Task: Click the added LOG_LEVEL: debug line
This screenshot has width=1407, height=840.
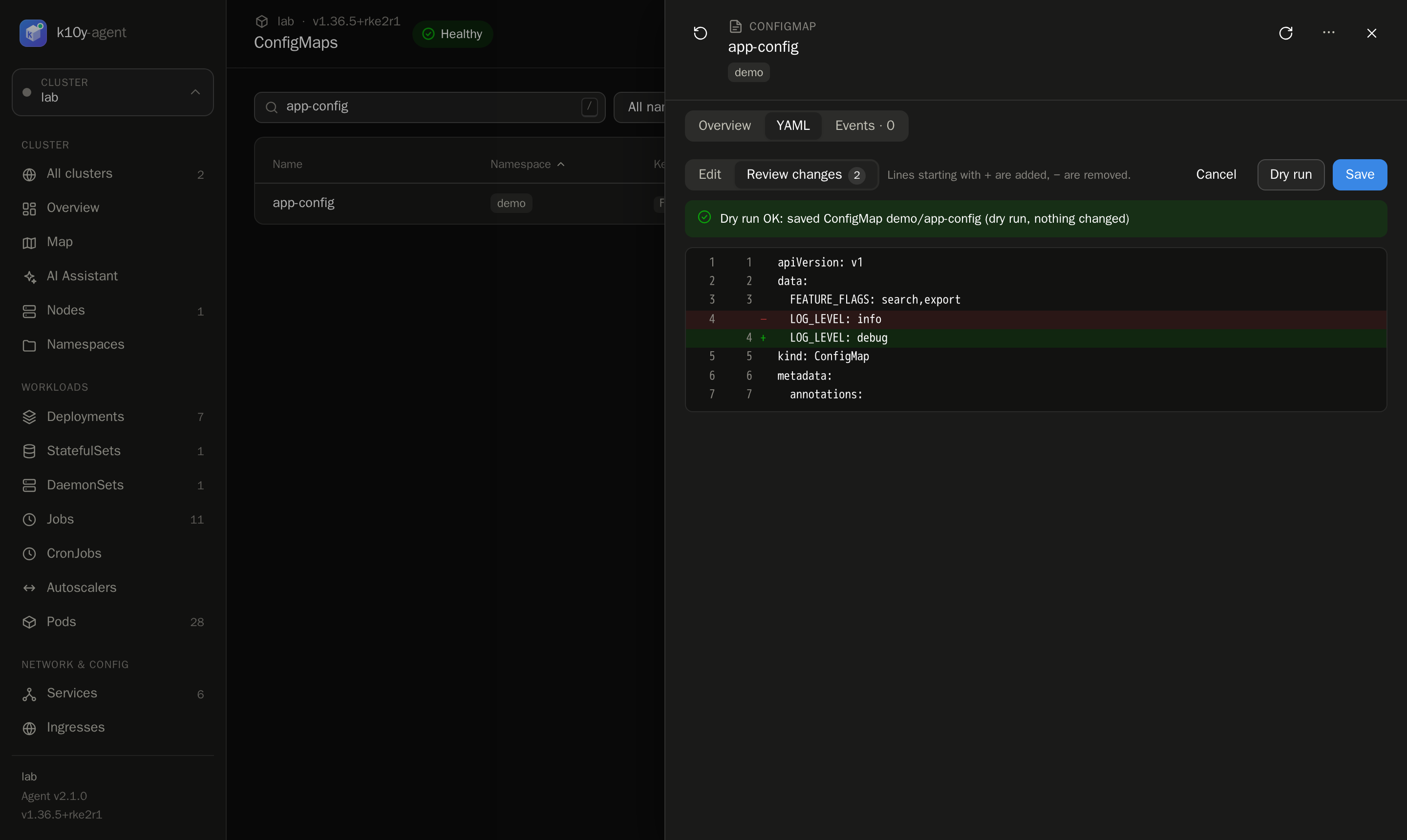Action: 1036,338
